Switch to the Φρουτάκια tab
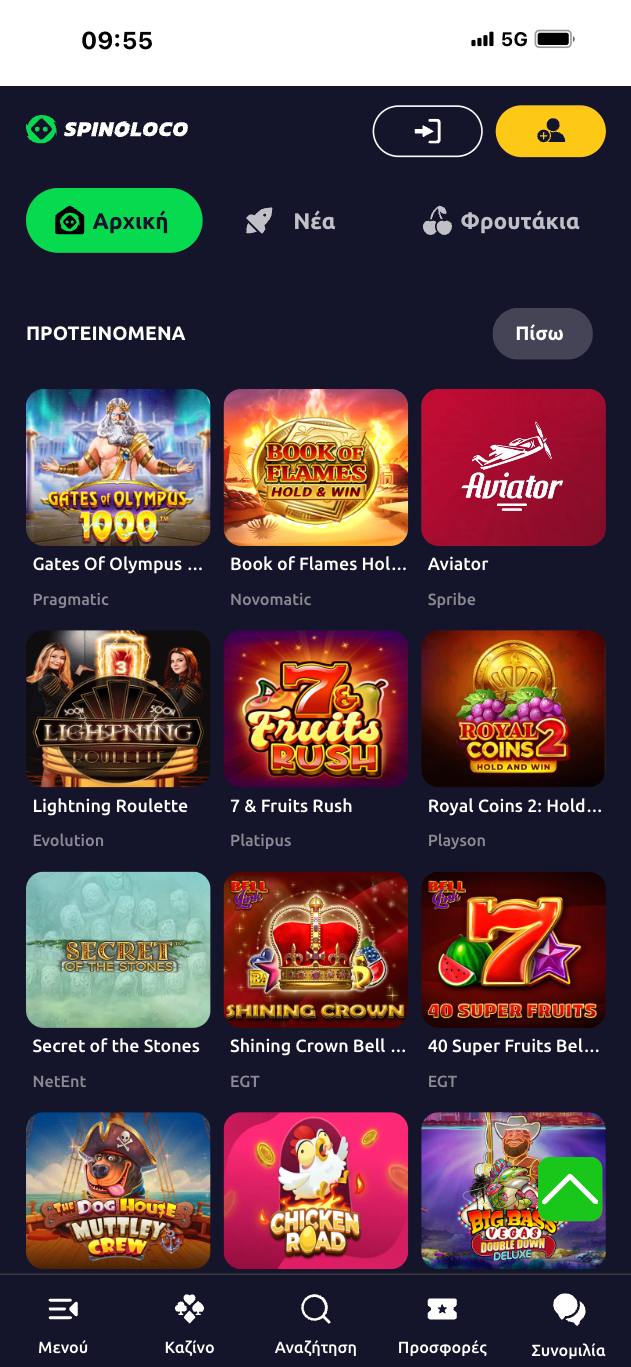This screenshot has width=631, height=1367. [x=501, y=221]
